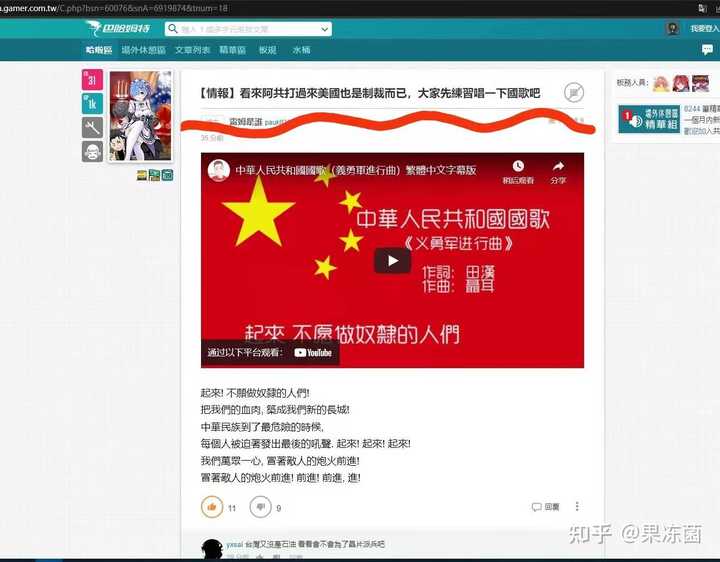Screen dimensions: 720x562
Task: Play the embedded YouTube video
Action: pyautogui.click(x=393, y=261)
